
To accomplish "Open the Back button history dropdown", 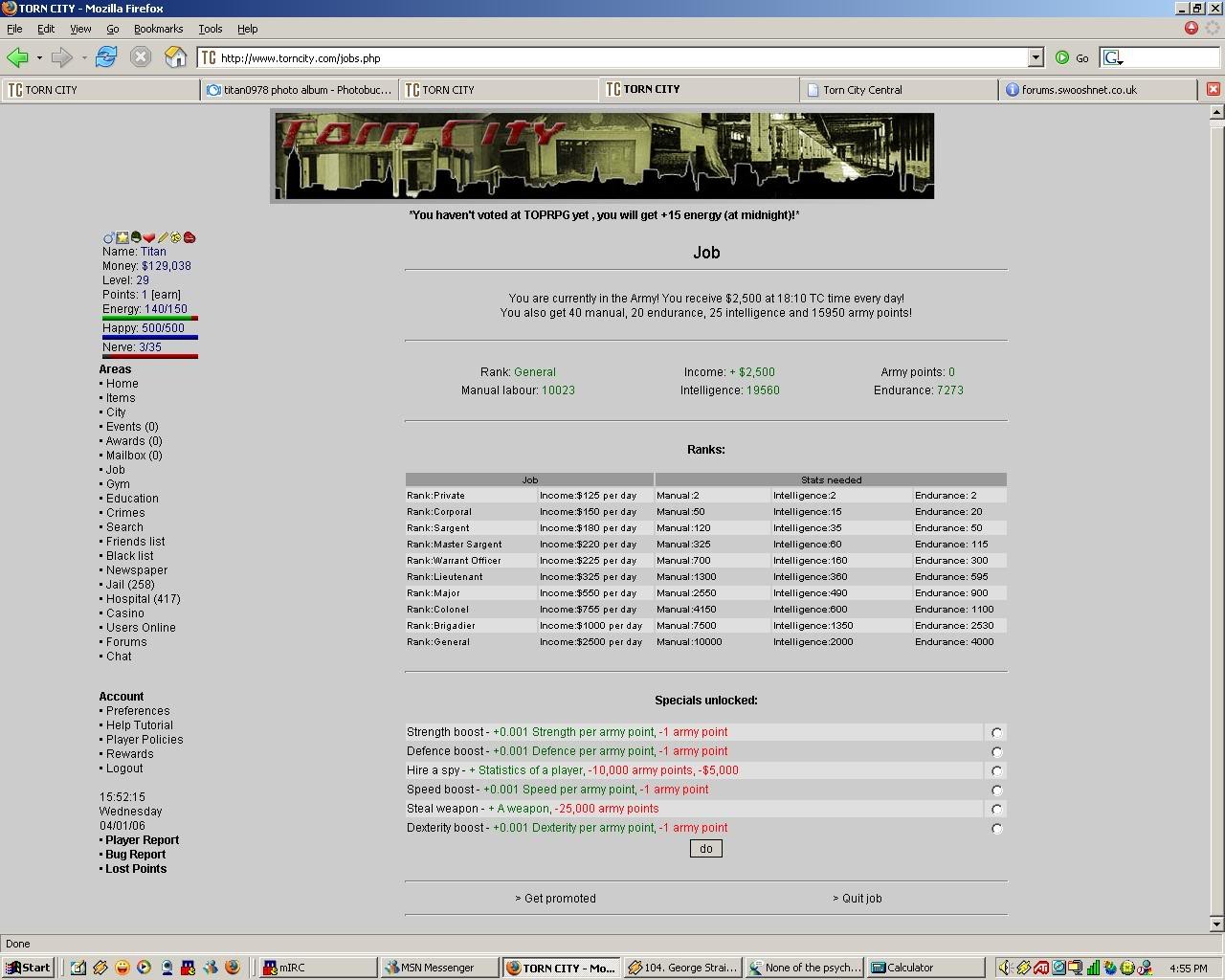I will click(x=39, y=58).
